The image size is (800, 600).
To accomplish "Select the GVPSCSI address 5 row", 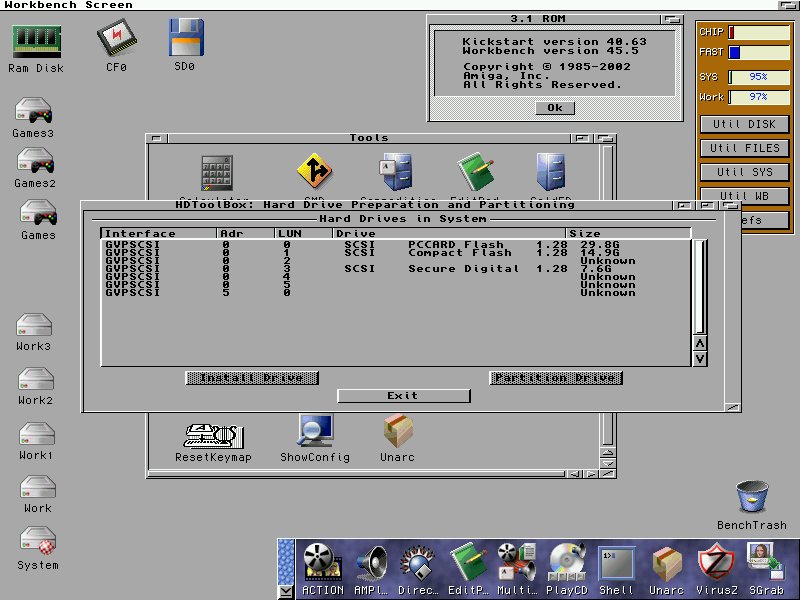I will pyautogui.click(x=396, y=292).
